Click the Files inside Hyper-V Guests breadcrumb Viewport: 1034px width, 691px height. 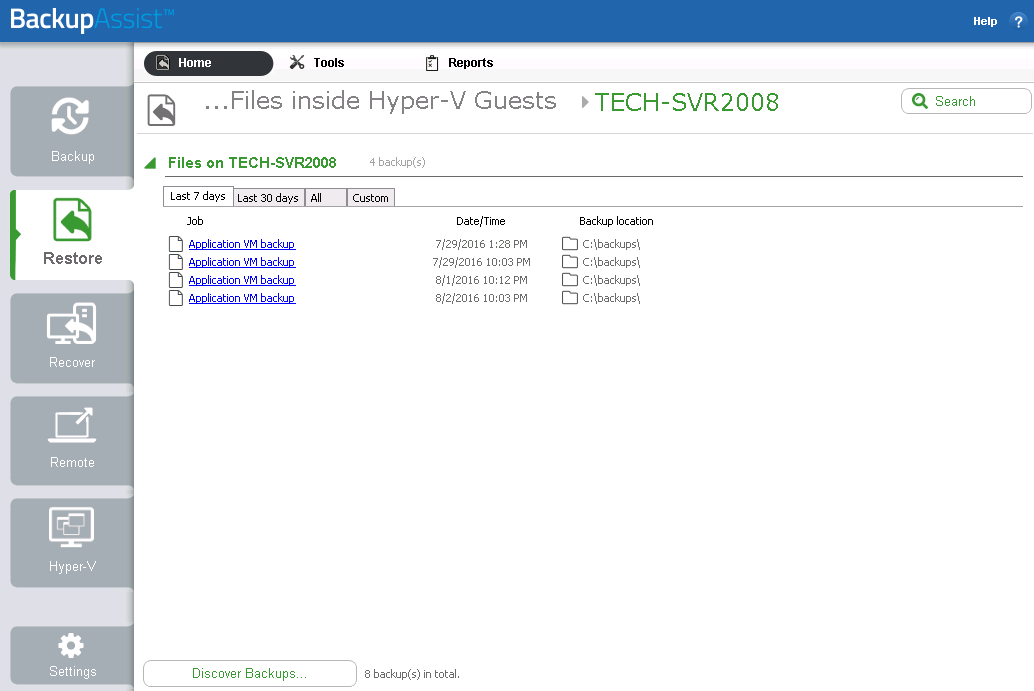click(x=380, y=101)
